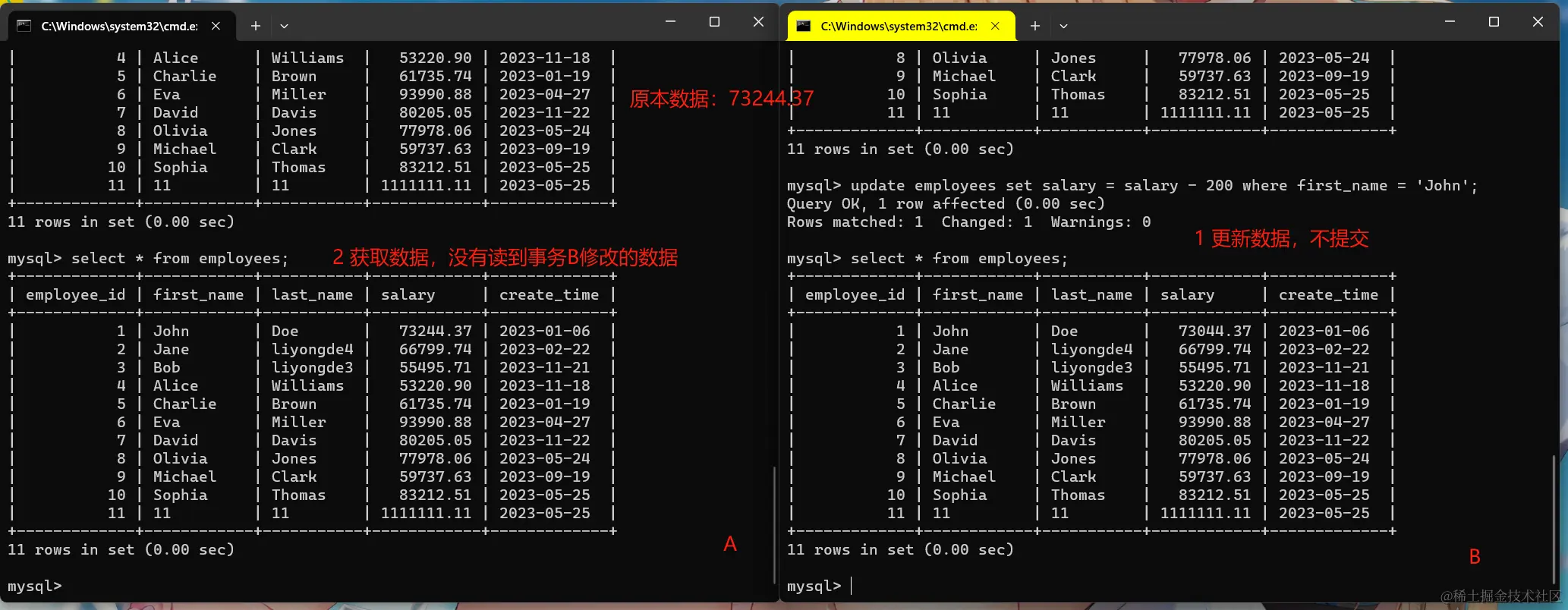Expand the profile dropdown in the left terminal
The height and width of the screenshot is (610, 1568).
pyautogui.click(x=284, y=26)
